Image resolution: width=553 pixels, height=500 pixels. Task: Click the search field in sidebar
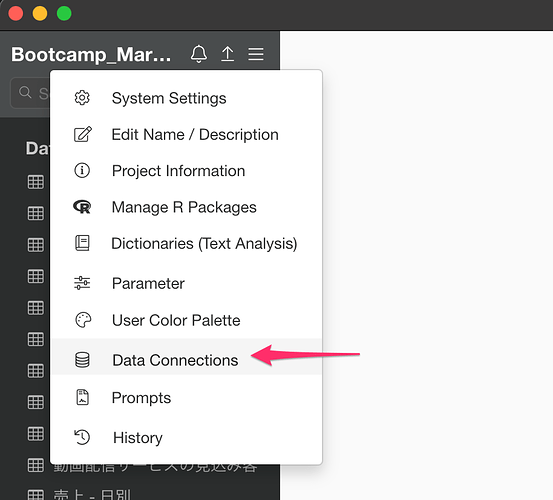click(x=30, y=93)
